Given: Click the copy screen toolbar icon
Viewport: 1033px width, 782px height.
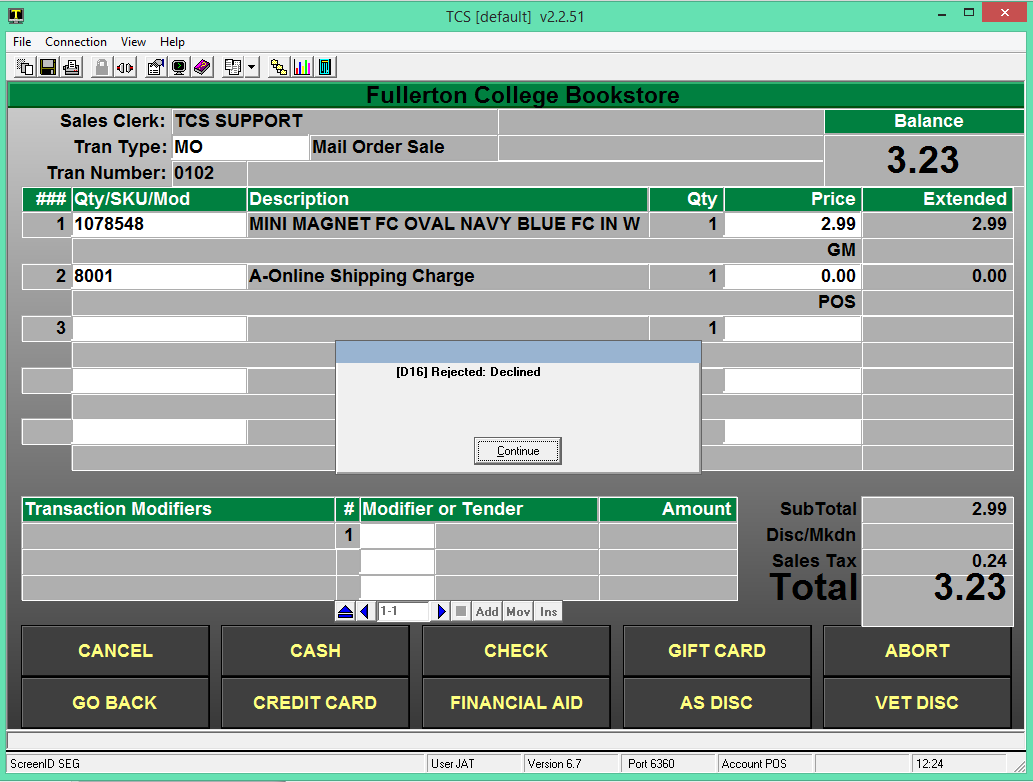Looking at the screenshot, I should (25, 67).
